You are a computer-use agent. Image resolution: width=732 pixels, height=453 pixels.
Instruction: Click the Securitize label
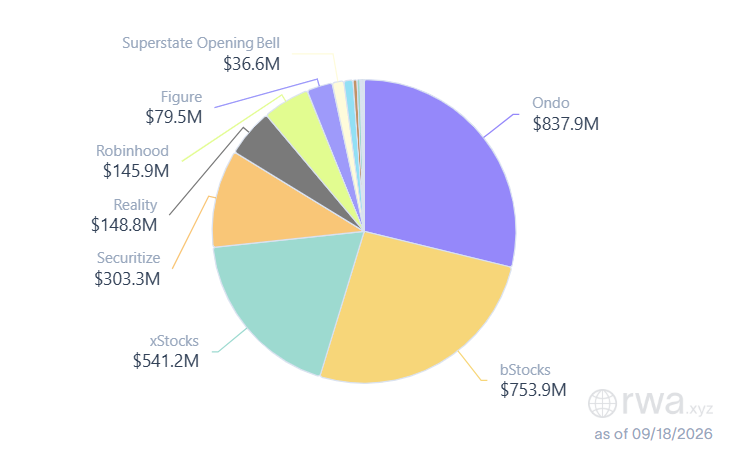128,258
